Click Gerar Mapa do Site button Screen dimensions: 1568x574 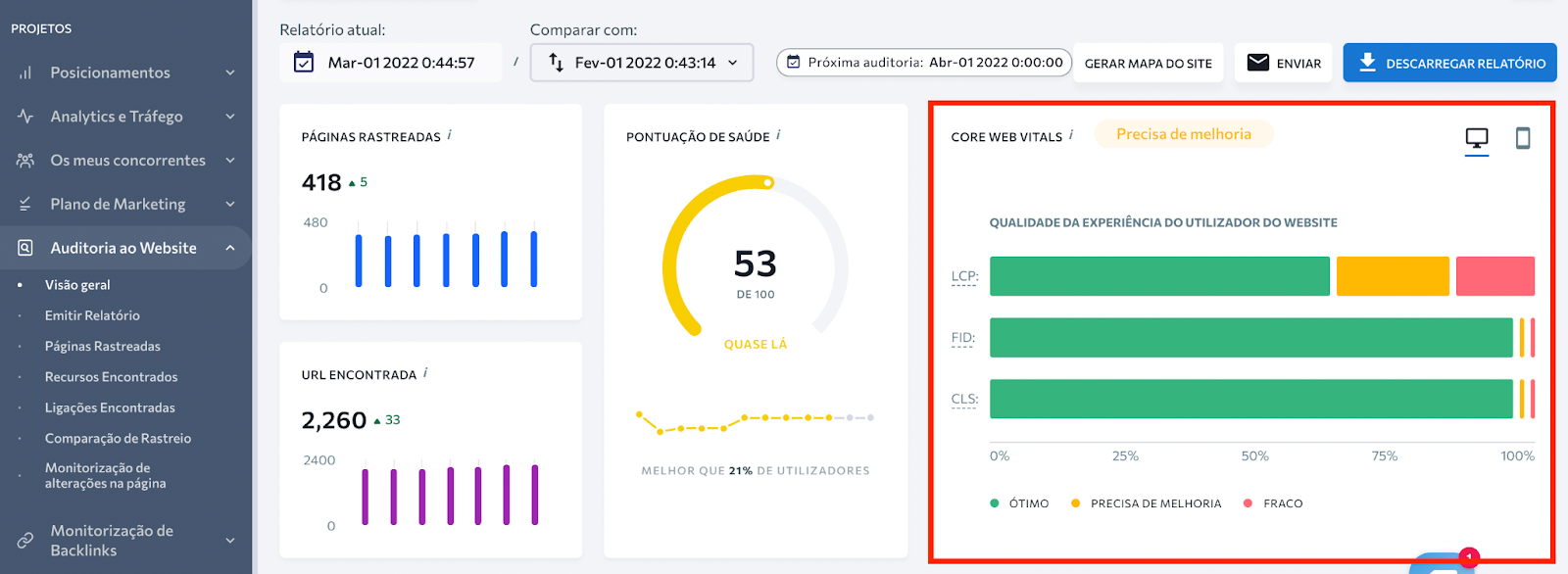[1149, 63]
